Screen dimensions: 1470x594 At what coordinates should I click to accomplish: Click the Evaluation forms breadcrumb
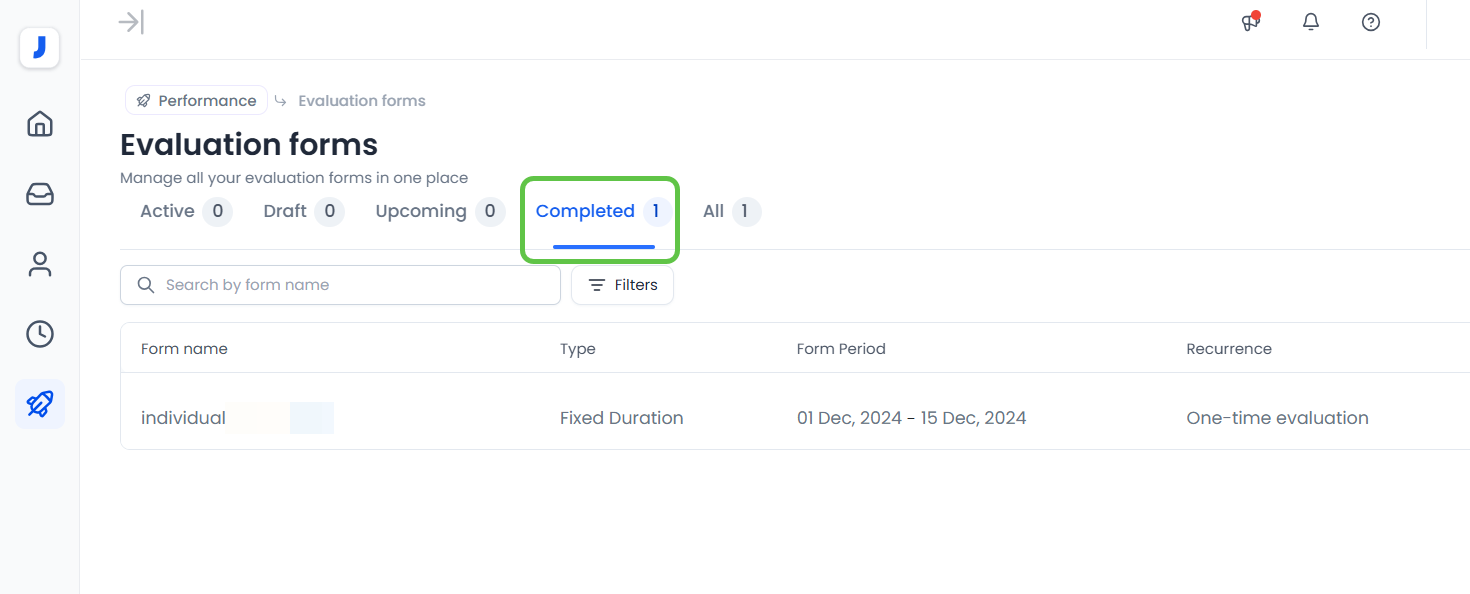point(361,100)
